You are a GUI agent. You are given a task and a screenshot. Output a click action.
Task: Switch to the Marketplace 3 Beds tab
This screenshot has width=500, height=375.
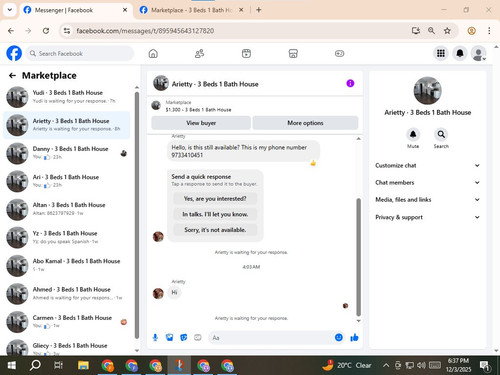(192, 10)
